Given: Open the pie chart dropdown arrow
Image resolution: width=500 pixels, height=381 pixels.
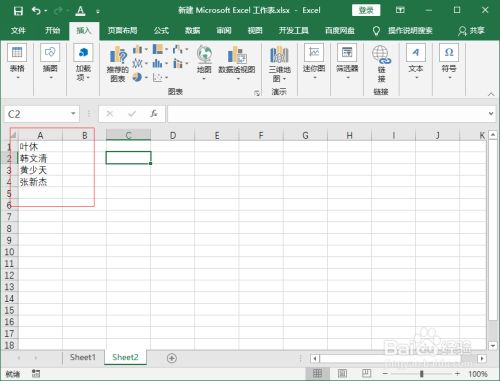Looking at the screenshot, I should tap(146, 77).
